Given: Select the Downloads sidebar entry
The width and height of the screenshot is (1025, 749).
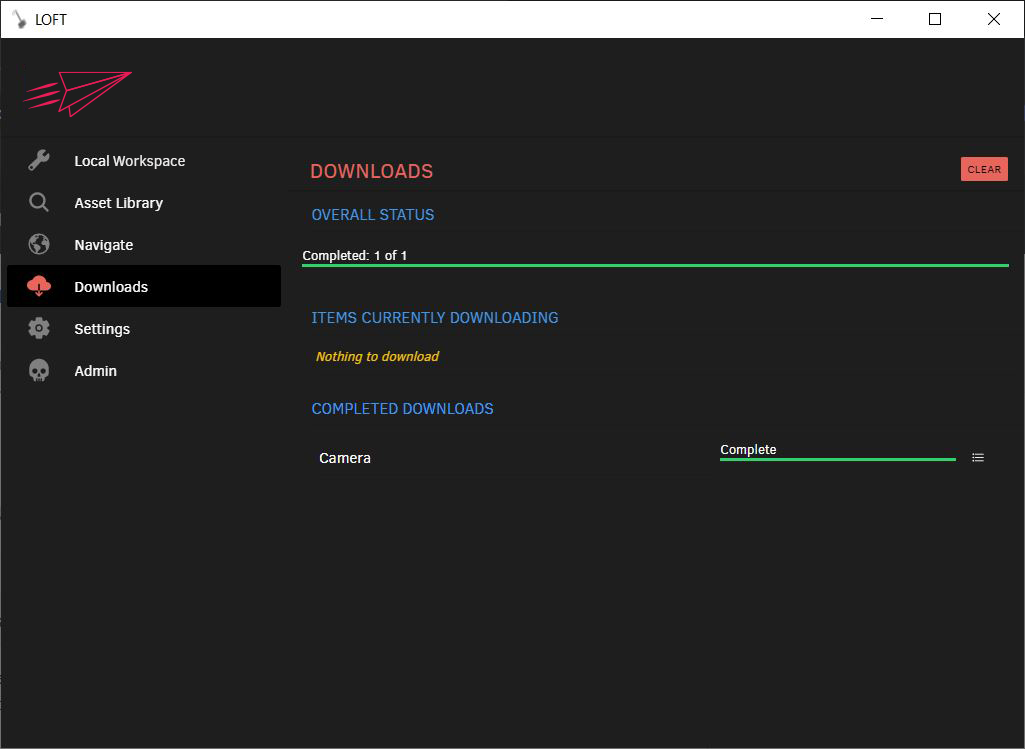Looking at the screenshot, I should [111, 286].
